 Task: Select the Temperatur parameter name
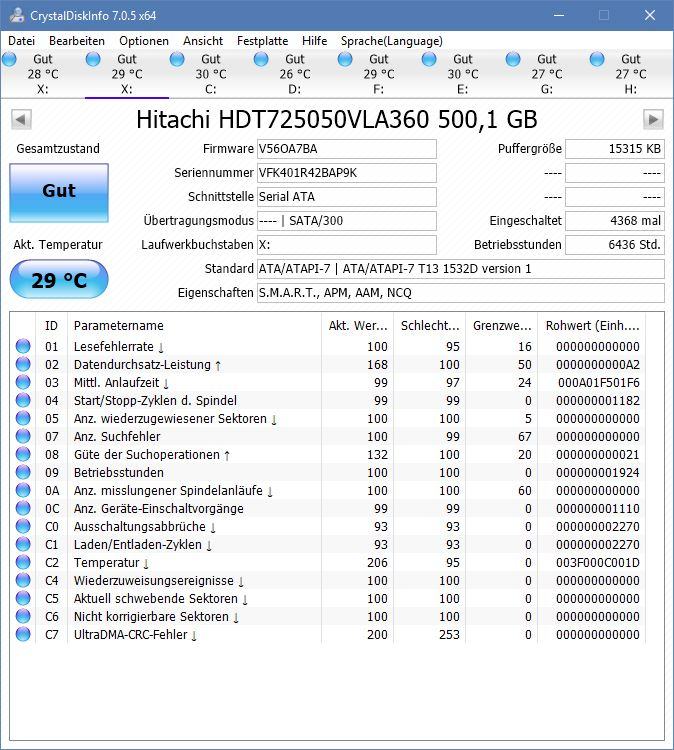(x=106, y=562)
